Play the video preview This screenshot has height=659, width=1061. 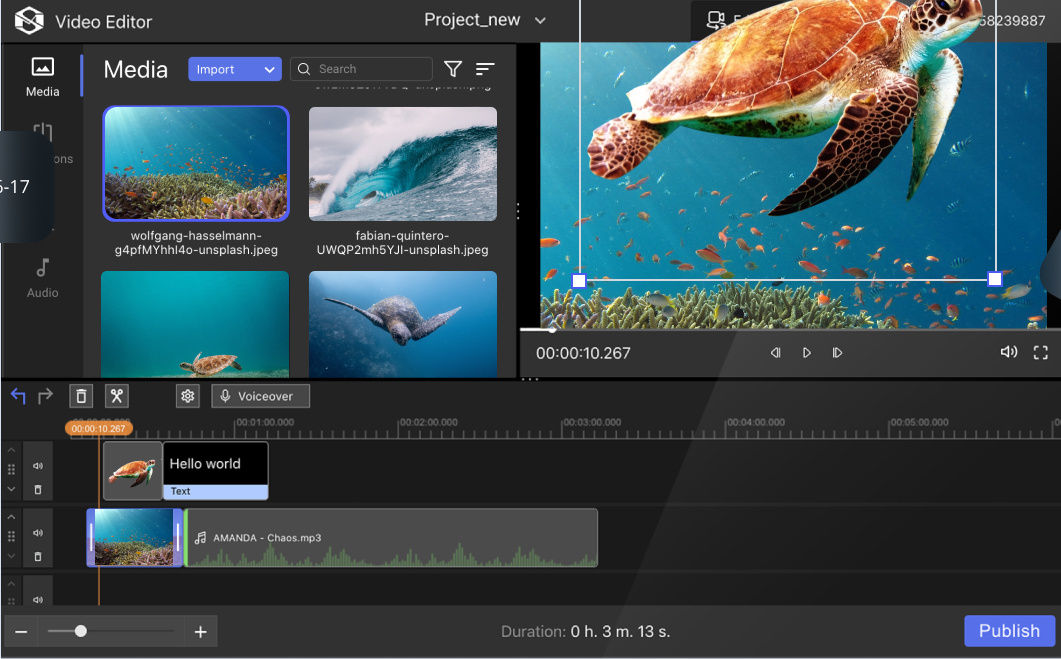click(x=807, y=353)
